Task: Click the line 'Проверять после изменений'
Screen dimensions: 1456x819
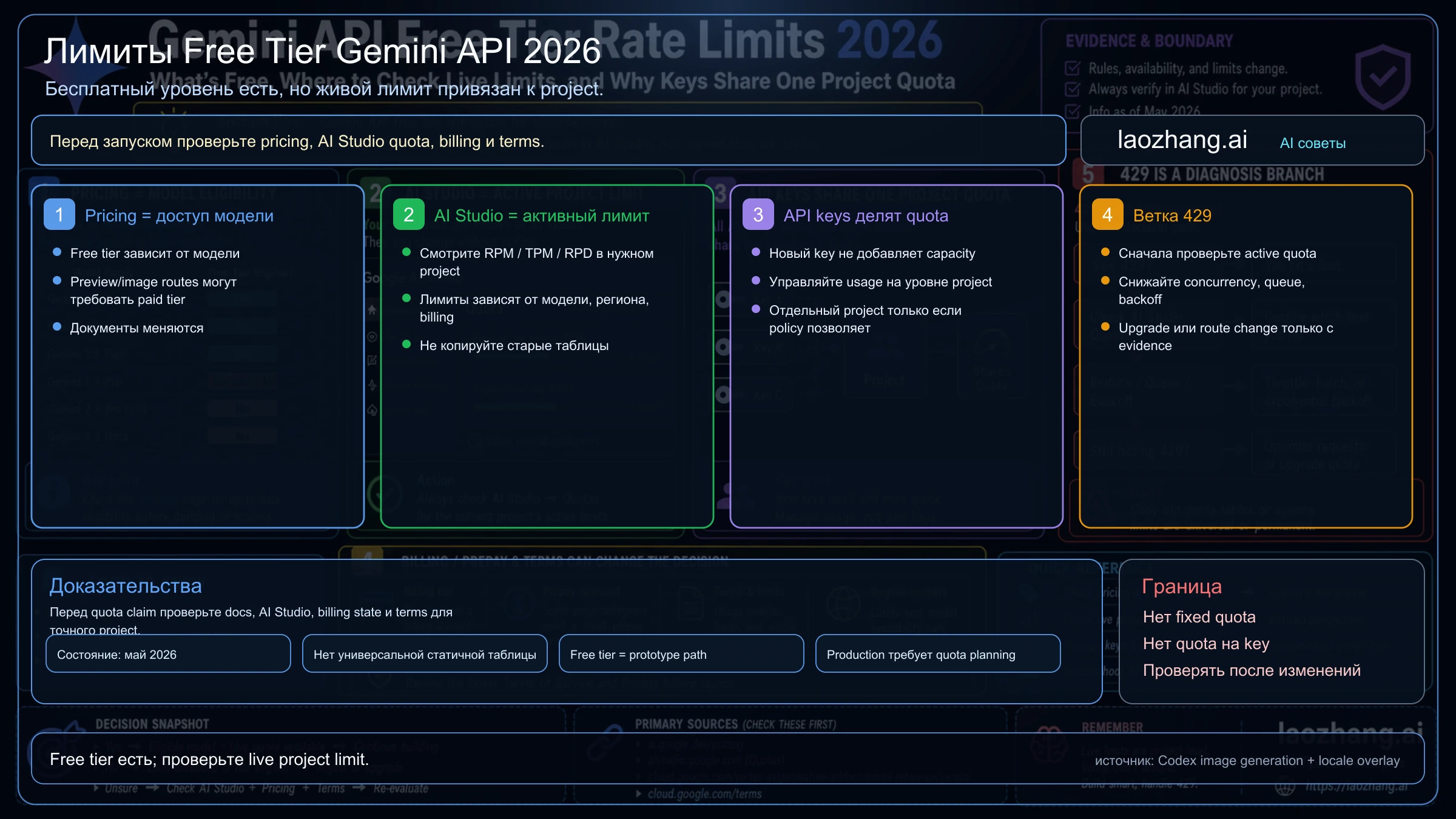Action: point(1252,670)
